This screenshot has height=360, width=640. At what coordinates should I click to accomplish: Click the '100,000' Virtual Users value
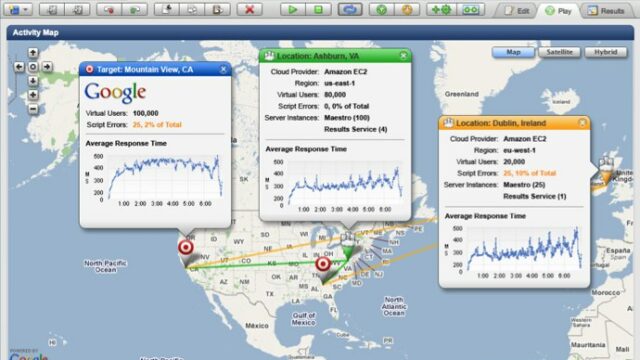coord(145,113)
